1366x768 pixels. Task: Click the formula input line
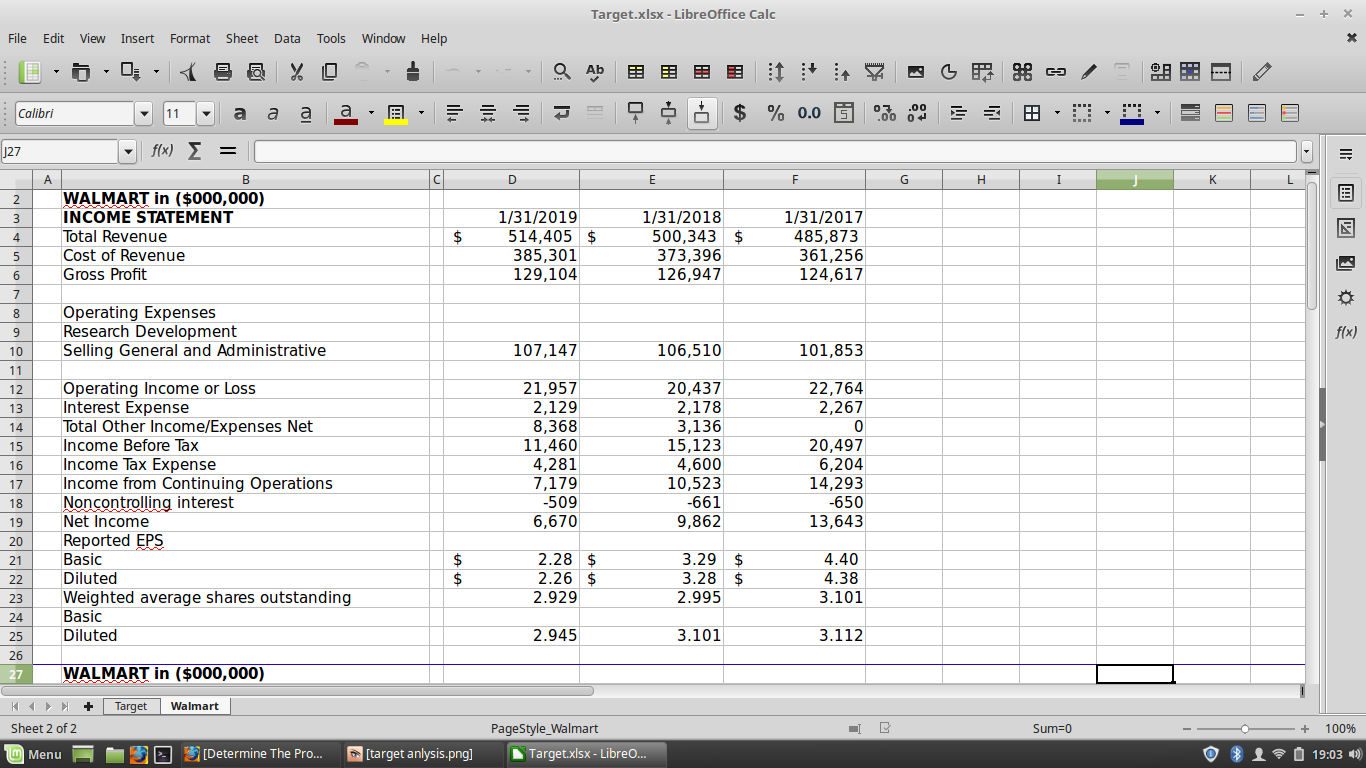coord(775,152)
